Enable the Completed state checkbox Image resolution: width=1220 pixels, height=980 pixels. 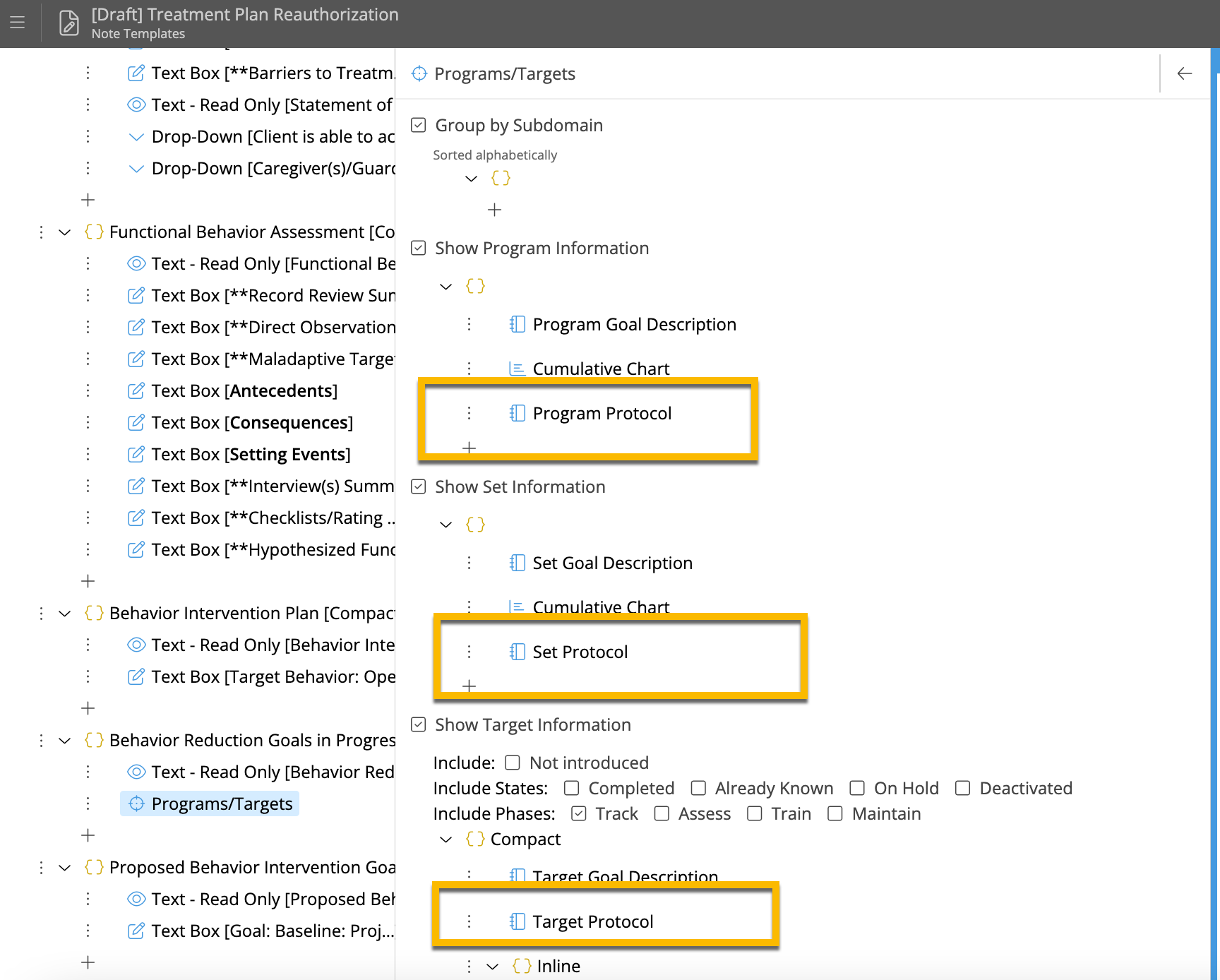572,788
